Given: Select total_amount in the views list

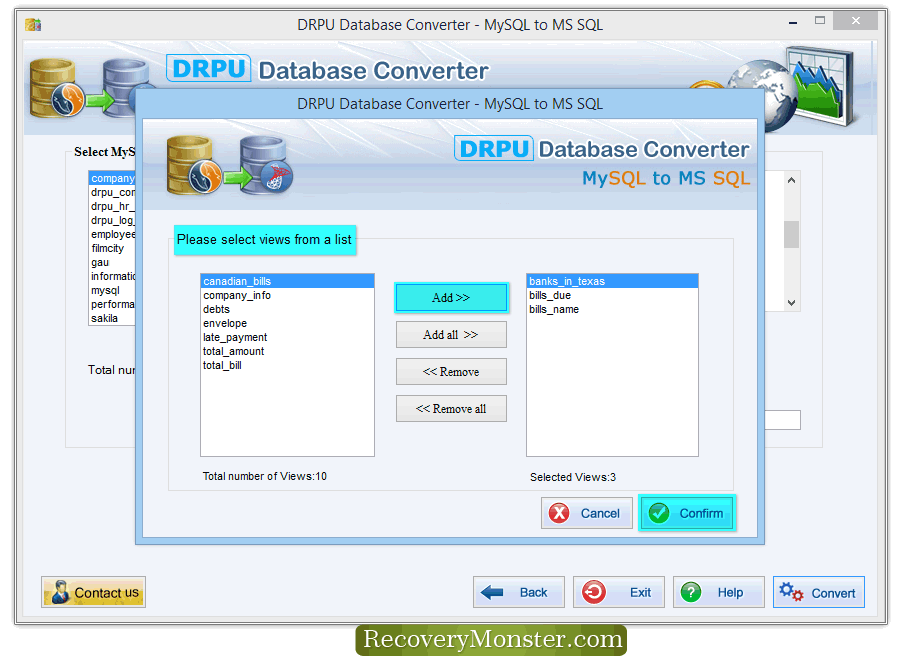Looking at the screenshot, I should pos(287,351).
